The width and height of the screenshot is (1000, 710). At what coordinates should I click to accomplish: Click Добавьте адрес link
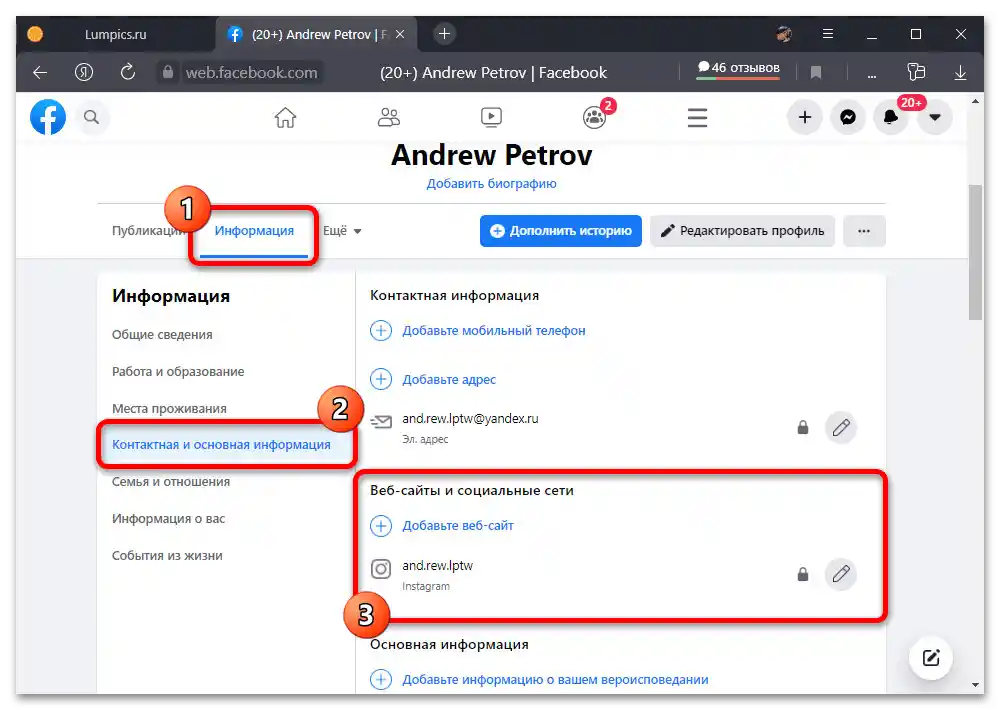coord(449,380)
